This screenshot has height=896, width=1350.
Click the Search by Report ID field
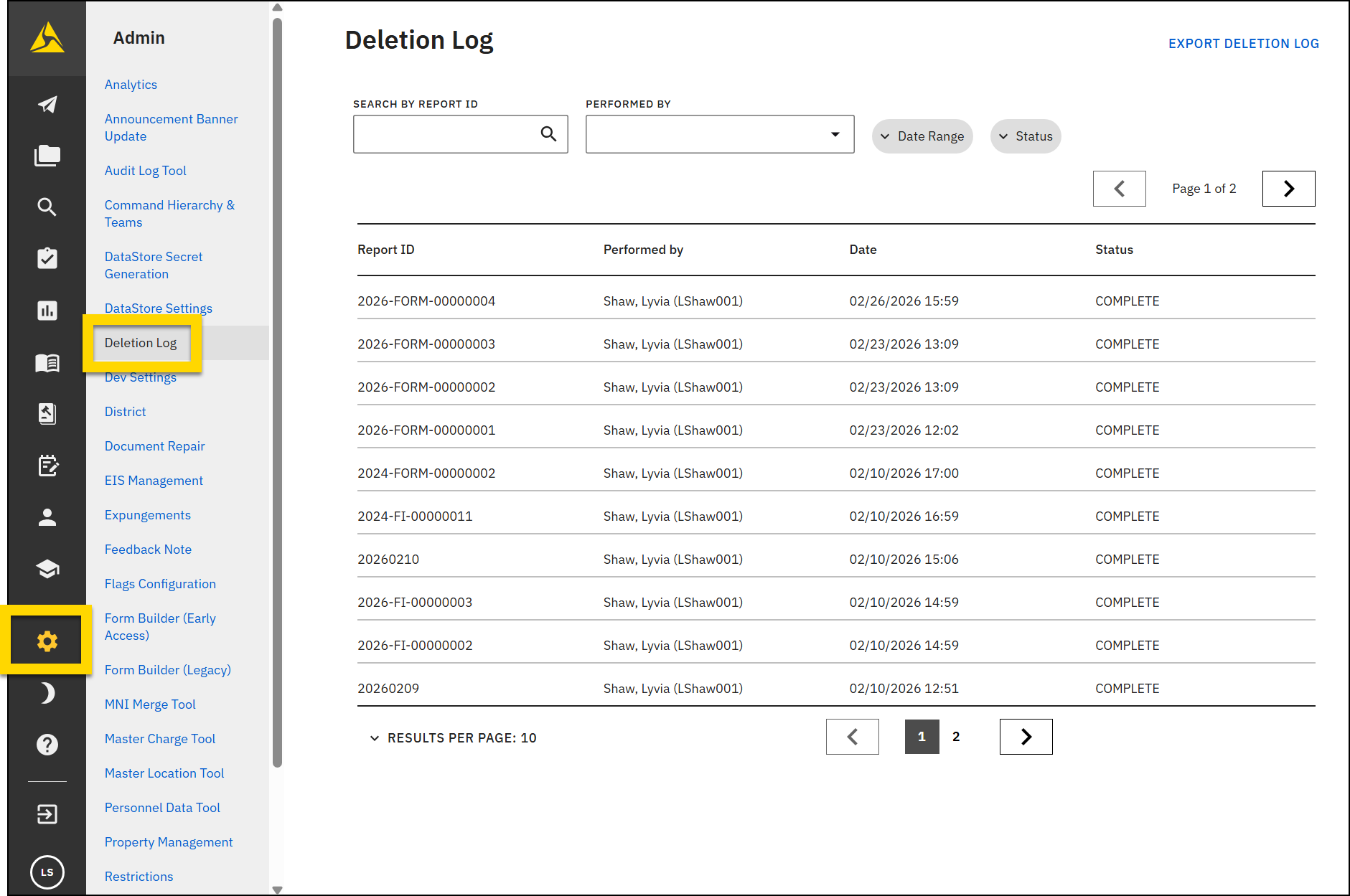445,134
